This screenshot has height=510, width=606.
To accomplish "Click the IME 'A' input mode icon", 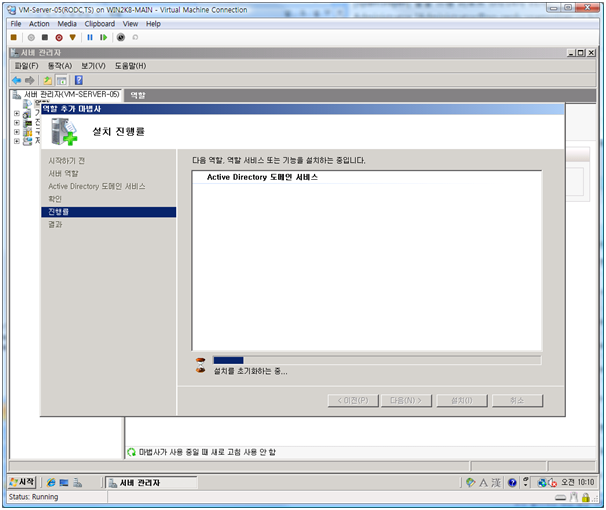I will click(x=483, y=483).
